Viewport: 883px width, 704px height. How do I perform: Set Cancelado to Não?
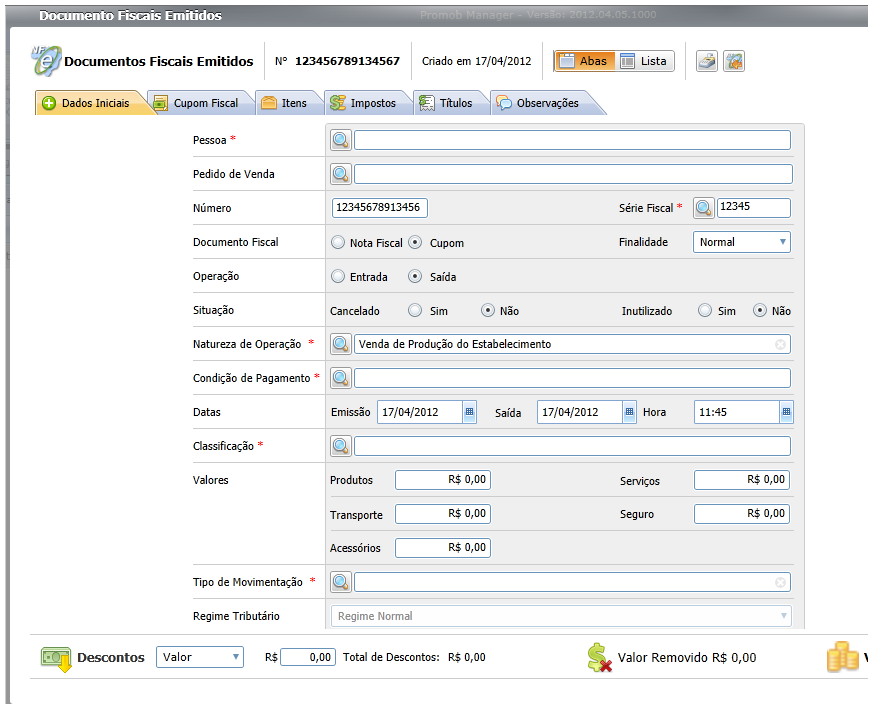tap(488, 310)
